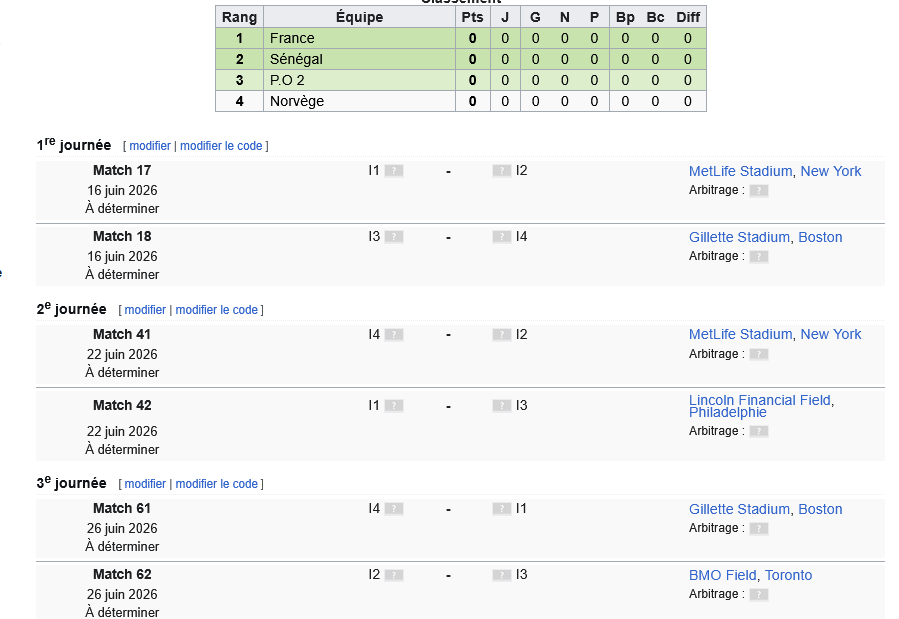Follow the Toronto city link
899x619 pixels.
(x=788, y=575)
